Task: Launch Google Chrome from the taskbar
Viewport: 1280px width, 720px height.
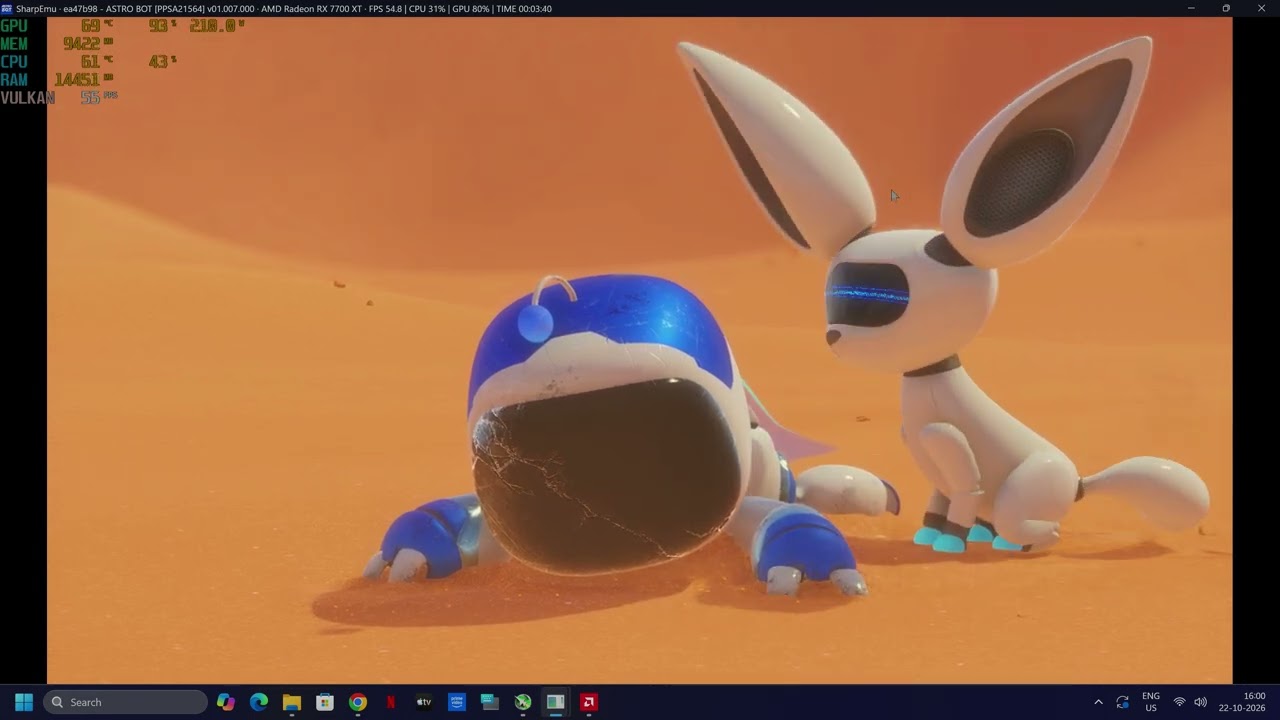Action: click(358, 702)
